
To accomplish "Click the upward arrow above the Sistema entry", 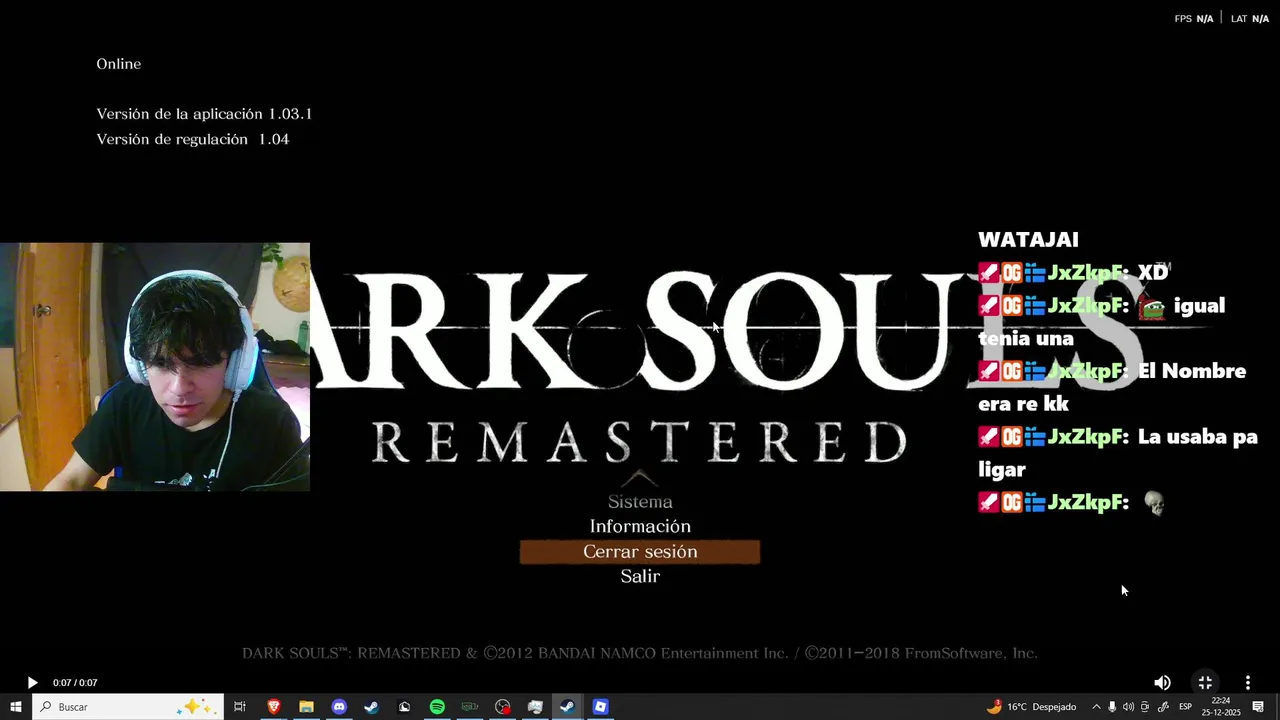I will [x=640, y=479].
